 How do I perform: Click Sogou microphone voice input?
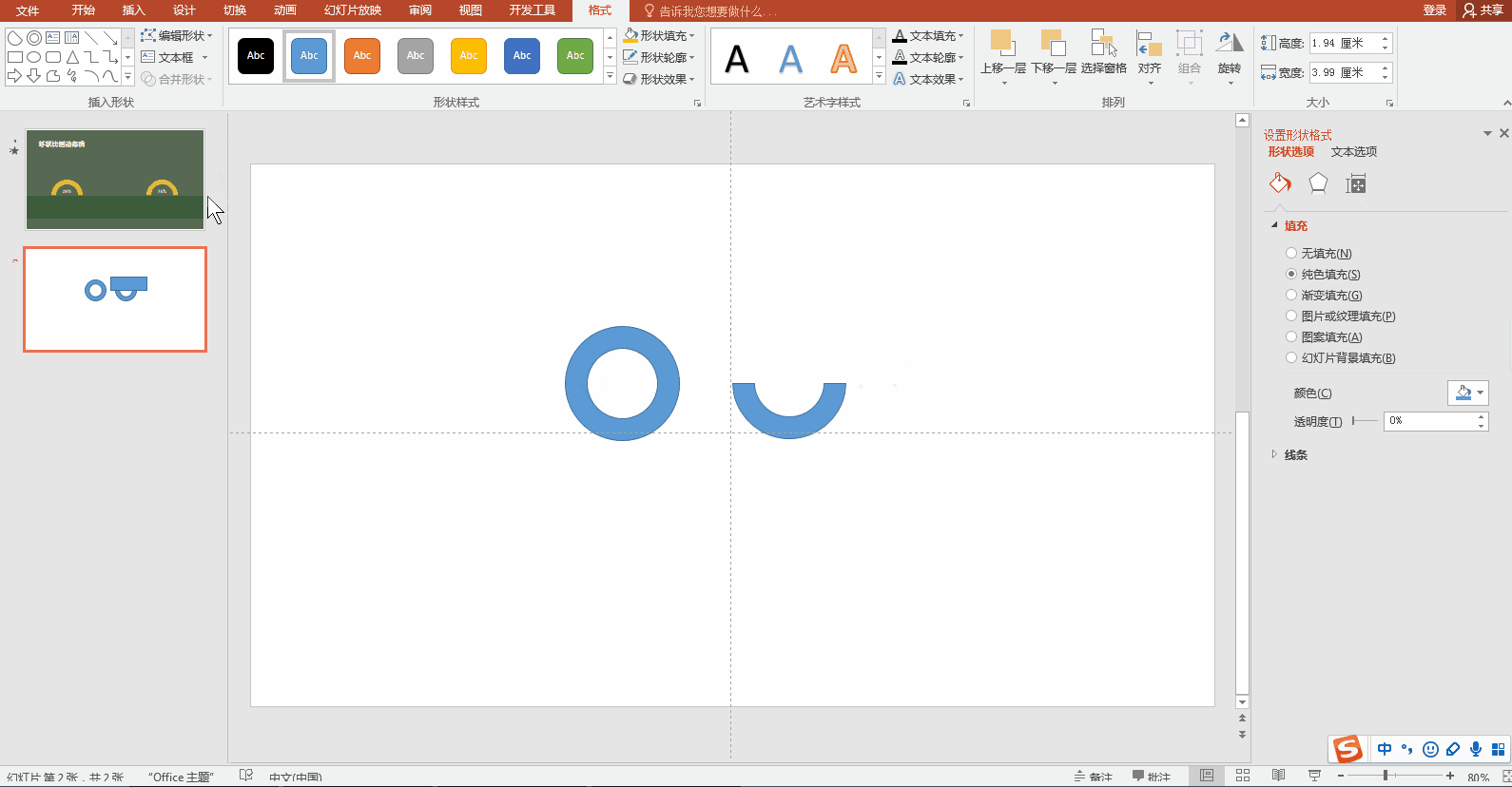pyautogui.click(x=1476, y=749)
